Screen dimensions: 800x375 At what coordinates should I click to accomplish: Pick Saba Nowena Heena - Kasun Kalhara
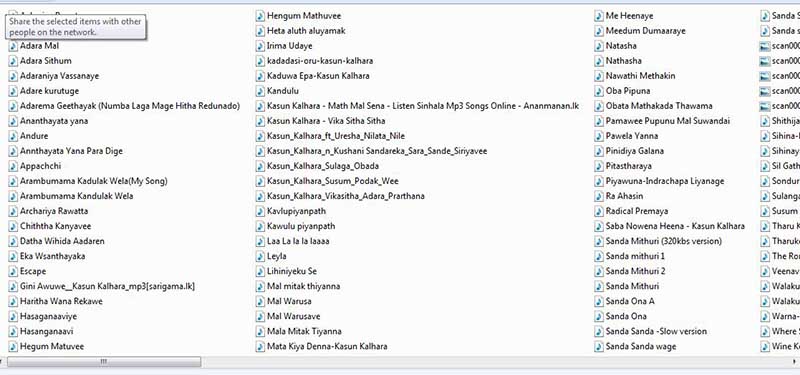[675, 226]
